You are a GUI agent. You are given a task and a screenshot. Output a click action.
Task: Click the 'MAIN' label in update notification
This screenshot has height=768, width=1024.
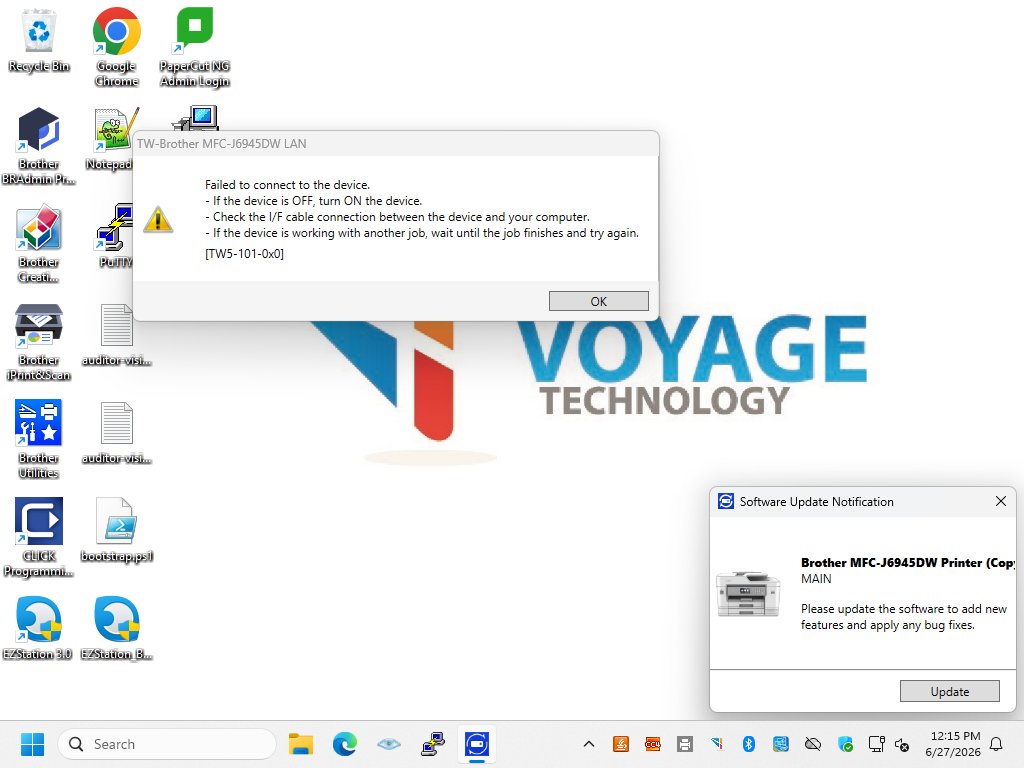[816, 579]
